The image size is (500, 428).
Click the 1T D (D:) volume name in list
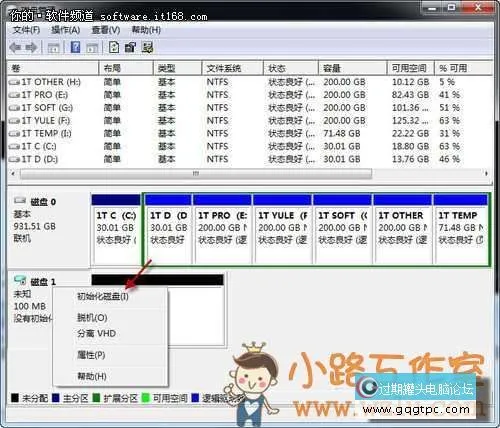40,159
